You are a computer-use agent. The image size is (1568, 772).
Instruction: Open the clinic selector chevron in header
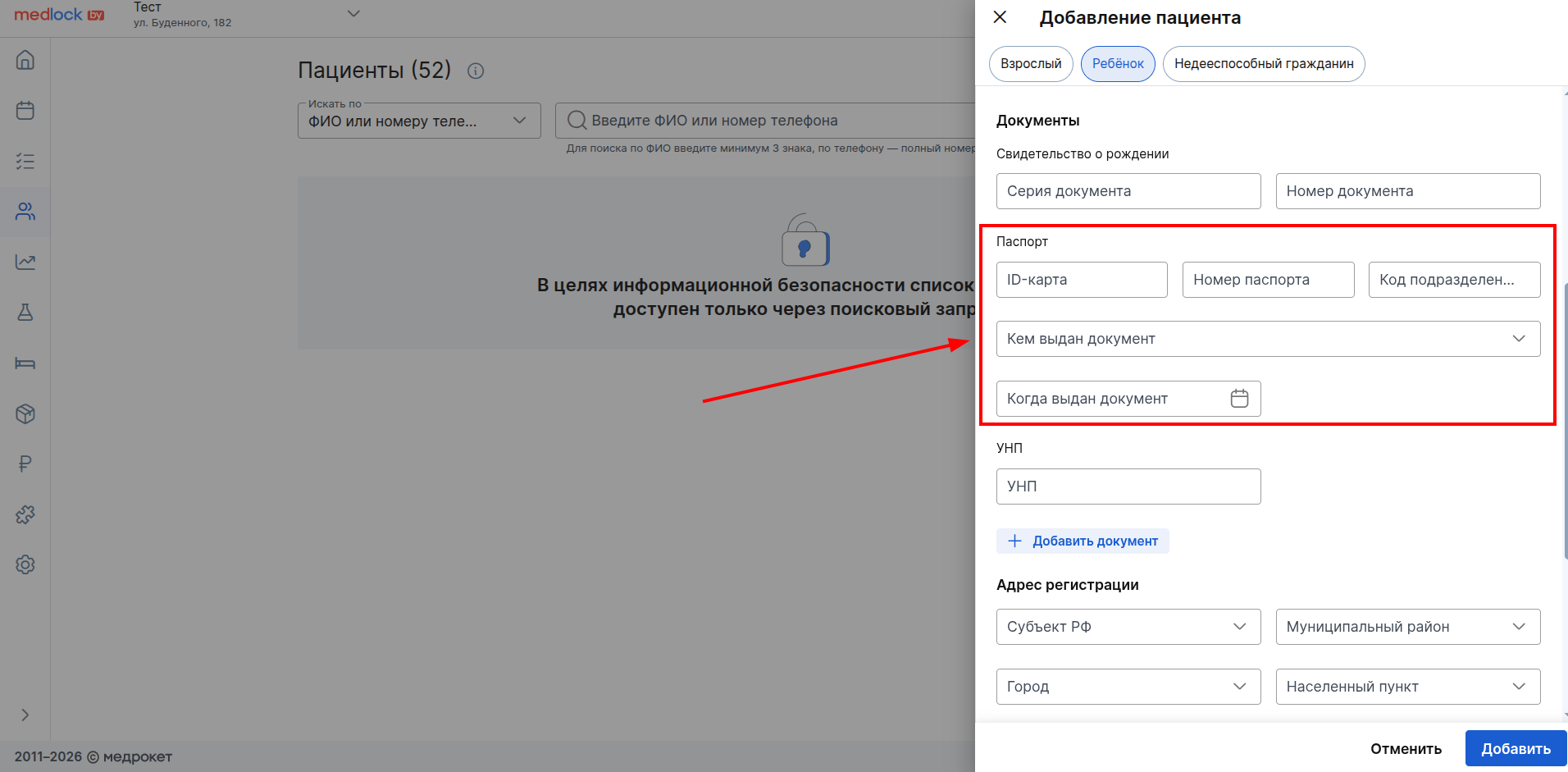pos(353,14)
